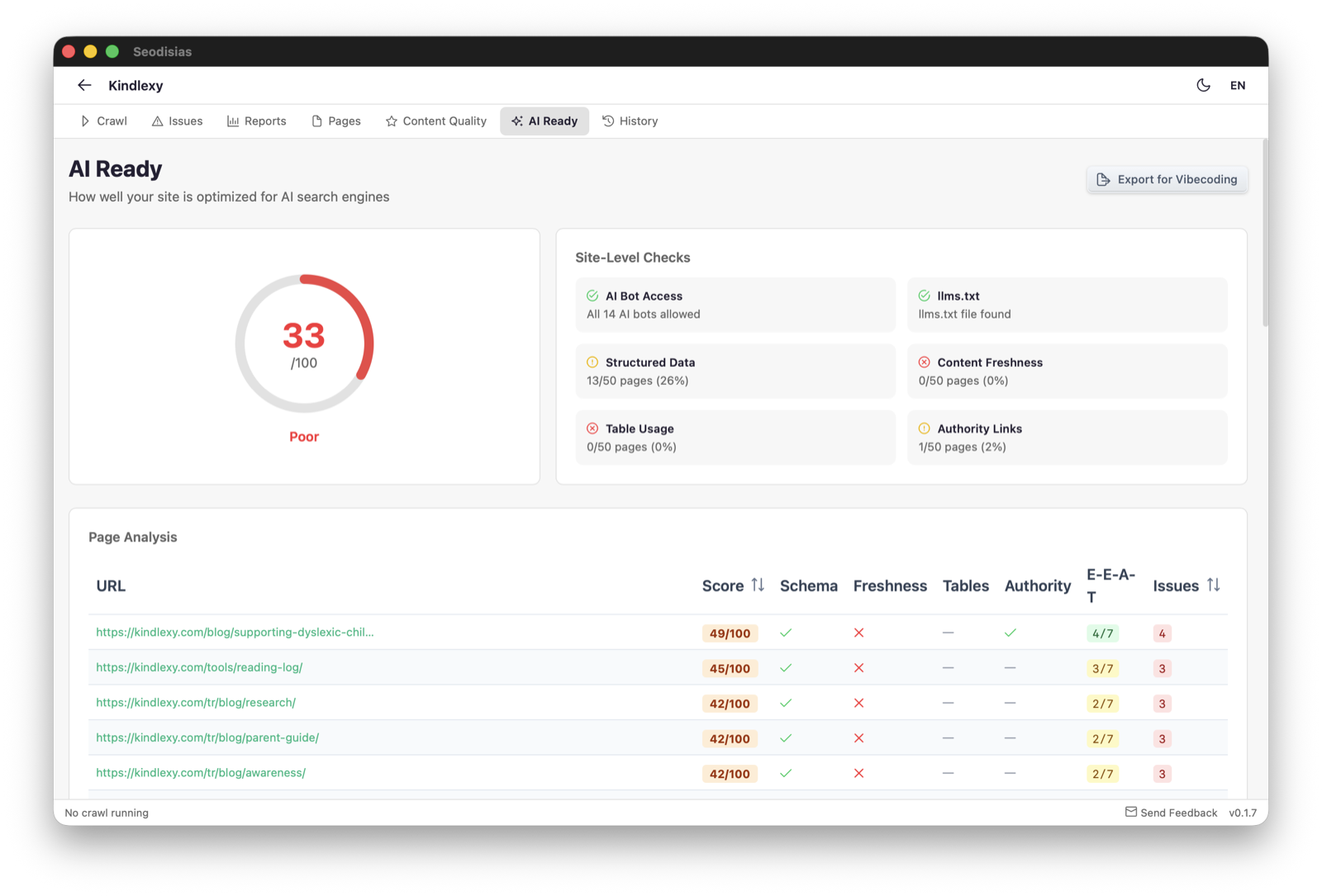
Task: Open the Reports tab
Action: point(256,121)
